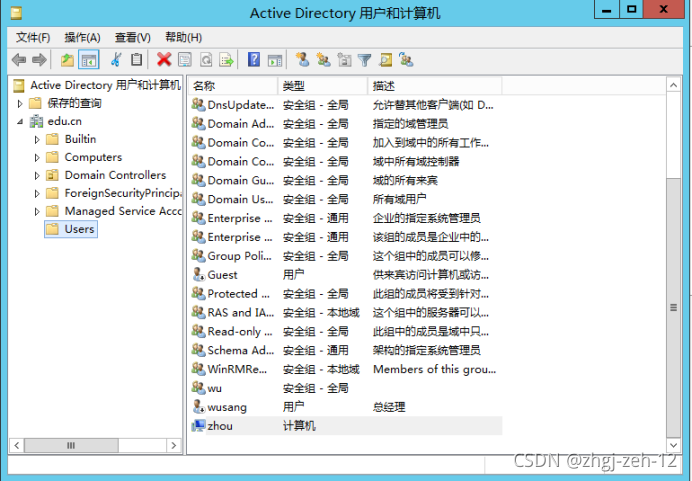
Task: Click the Cut scissors icon
Action: [116, 60]
